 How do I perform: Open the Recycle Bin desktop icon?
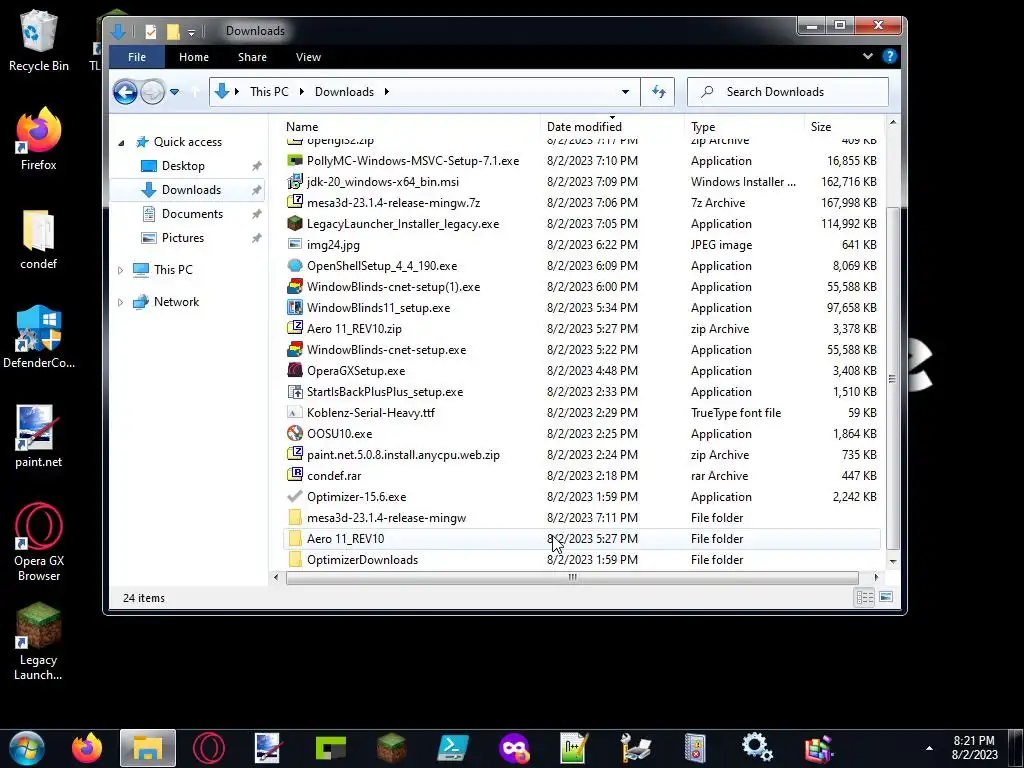(39, 40)
